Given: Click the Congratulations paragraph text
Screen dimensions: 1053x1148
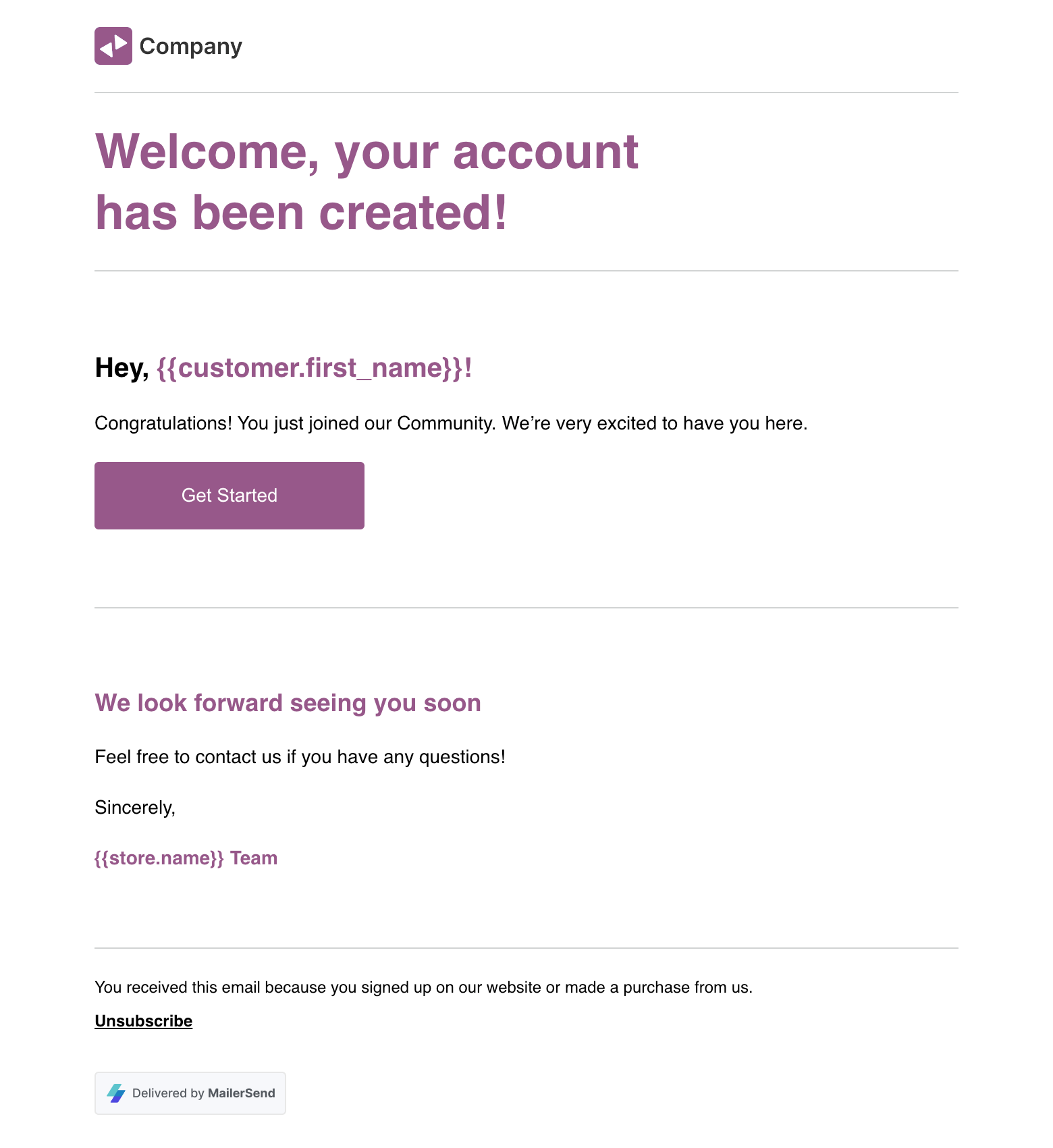Looking at the screenshot, I should [x=451, y=423].
